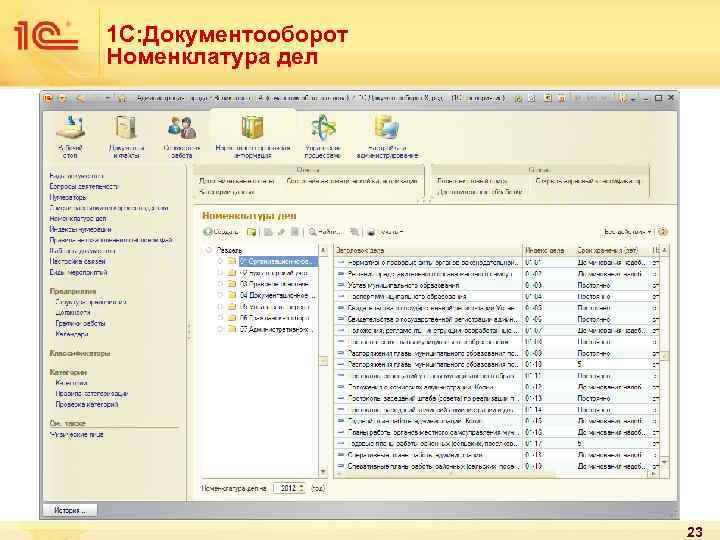Click the year stepper arrows
The height and width of the screenshot is (540, 720).
coord(302,488)
